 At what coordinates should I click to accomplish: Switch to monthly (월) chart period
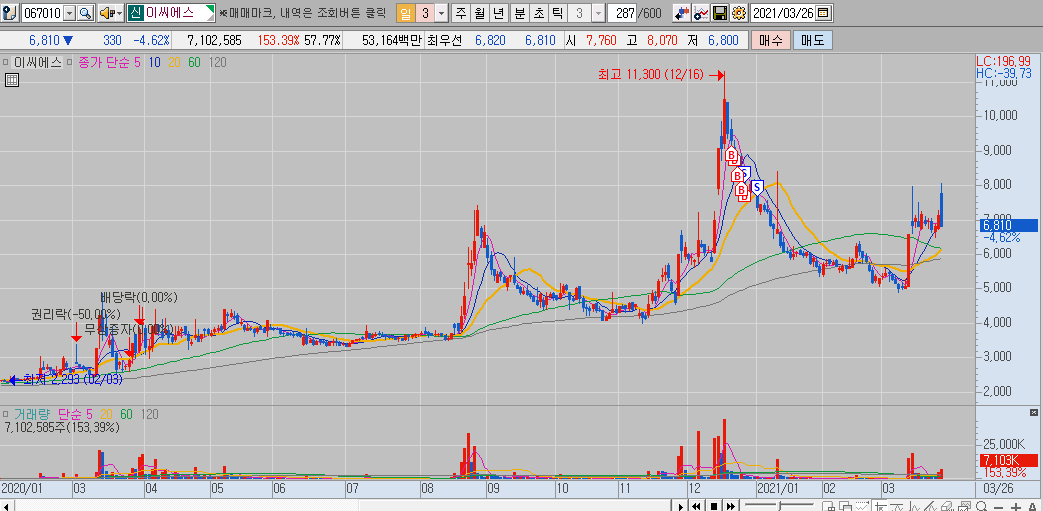pyautogui.click(x=479, y=13)
